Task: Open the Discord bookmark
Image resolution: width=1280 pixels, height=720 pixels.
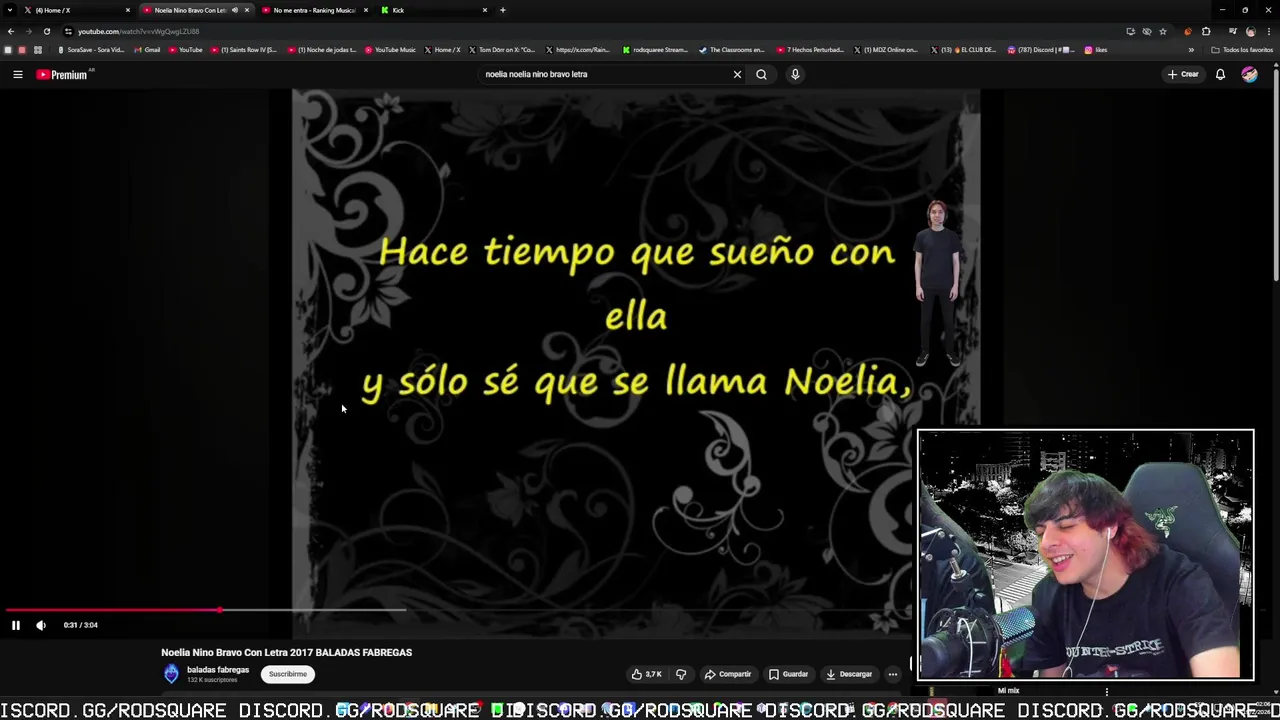Action: click(x=1041, y=50)
